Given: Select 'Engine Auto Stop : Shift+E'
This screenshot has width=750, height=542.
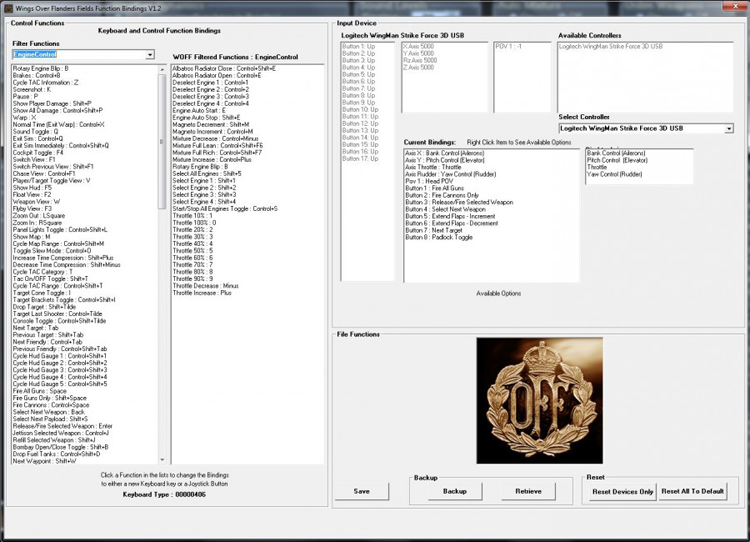Looking at the screenshot, I should 206,118.
